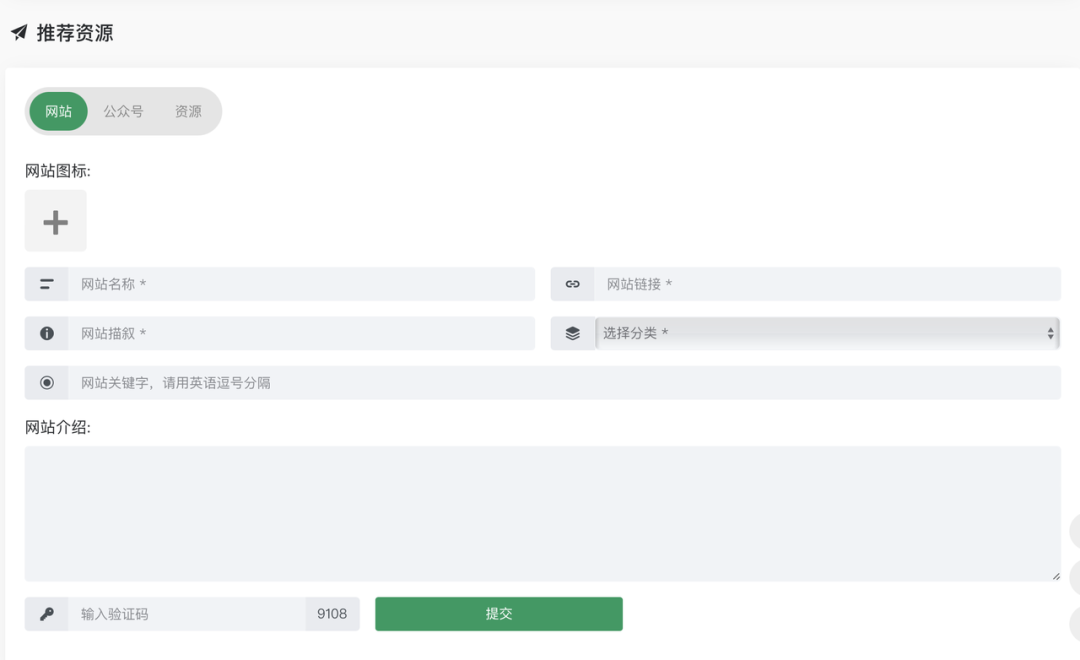Click the target icon before keywords field
This screenshot has width=1080, height=660.
point(47,382)
